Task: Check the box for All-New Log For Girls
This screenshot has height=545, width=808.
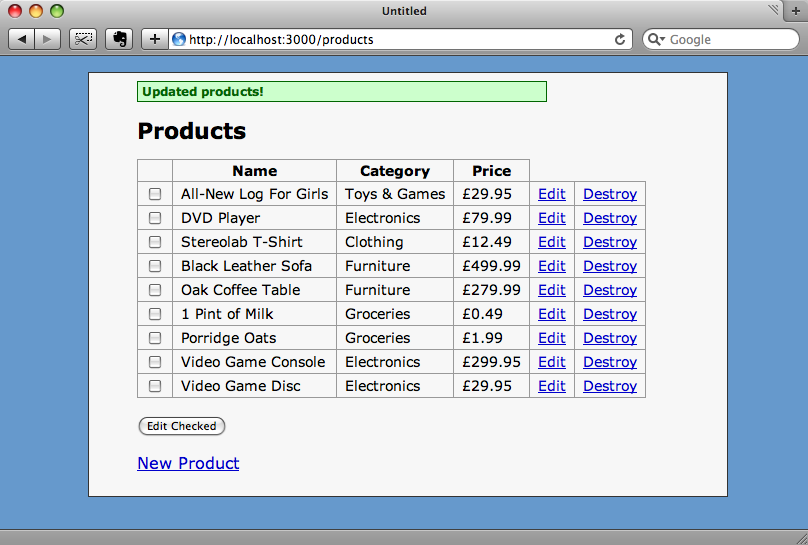Action: pyautogui.click(x=155, y=194)
